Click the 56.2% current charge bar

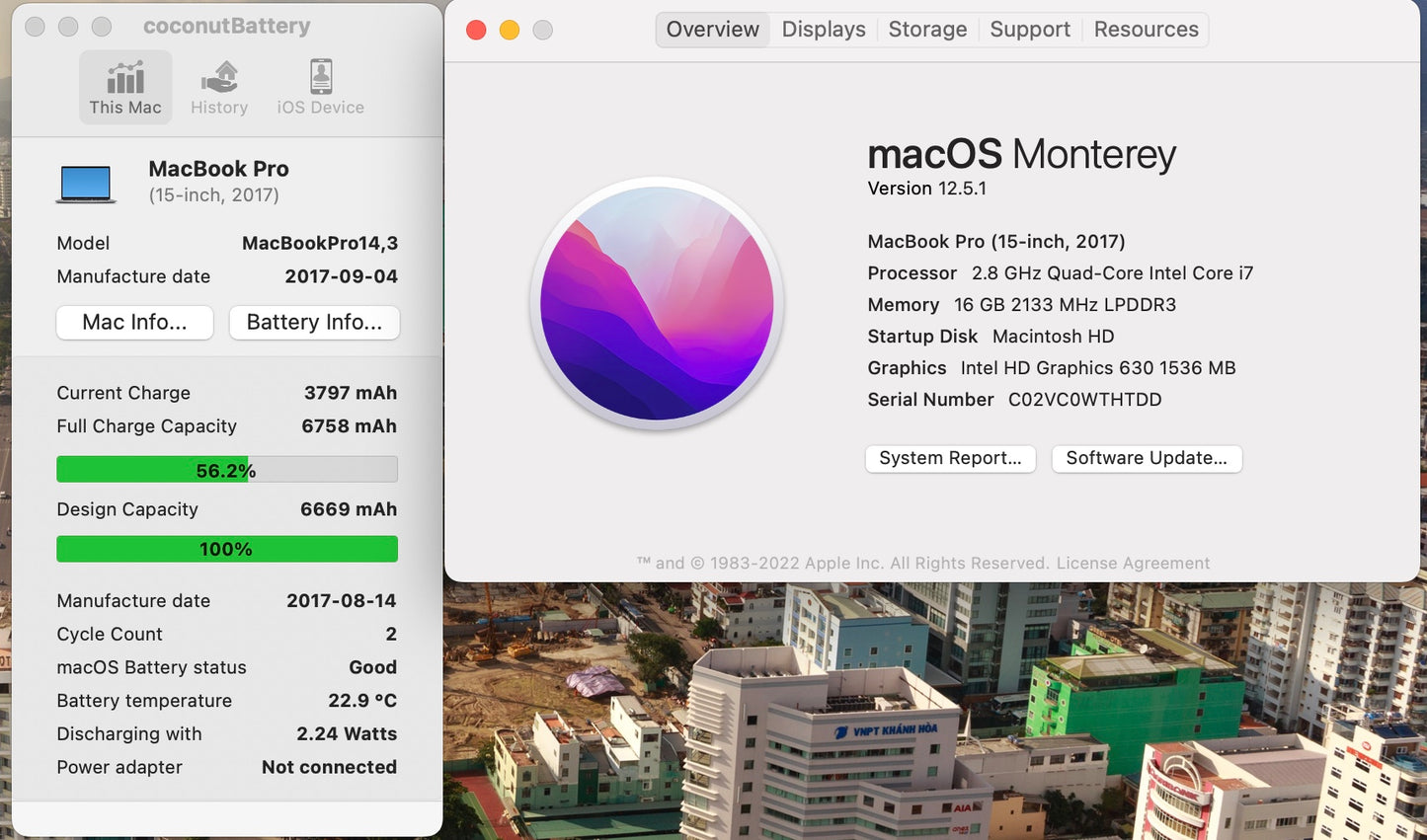click(x=226, y=470)
